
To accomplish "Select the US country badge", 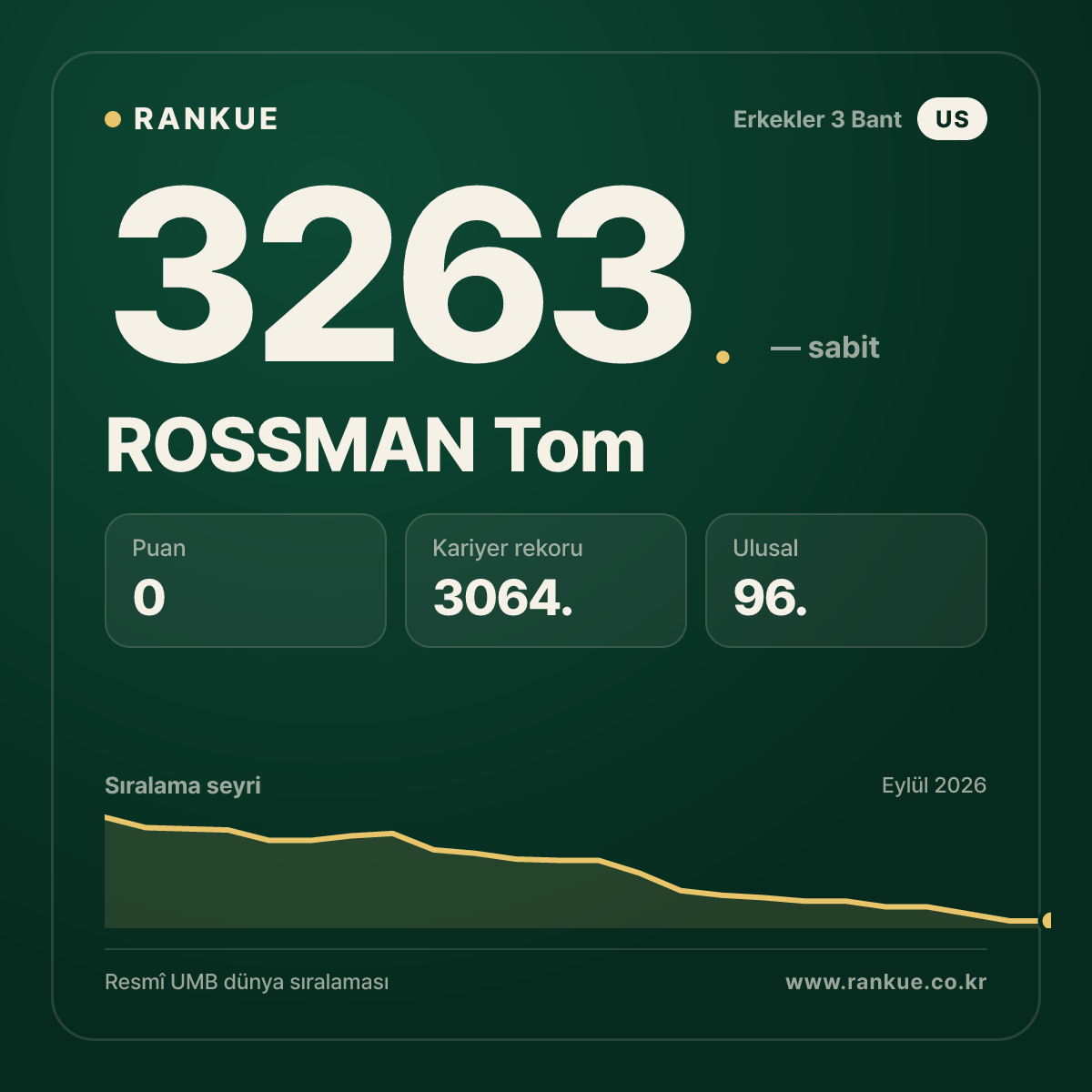I will click(x=952, y=119).
